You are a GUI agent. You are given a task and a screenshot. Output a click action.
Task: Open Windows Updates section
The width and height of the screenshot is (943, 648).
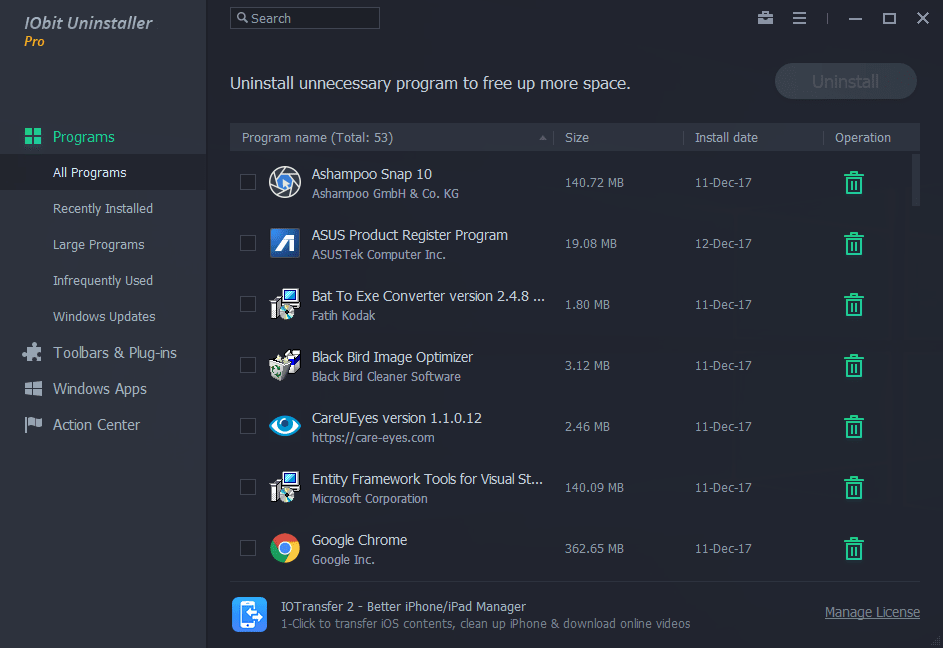[103, 316]
